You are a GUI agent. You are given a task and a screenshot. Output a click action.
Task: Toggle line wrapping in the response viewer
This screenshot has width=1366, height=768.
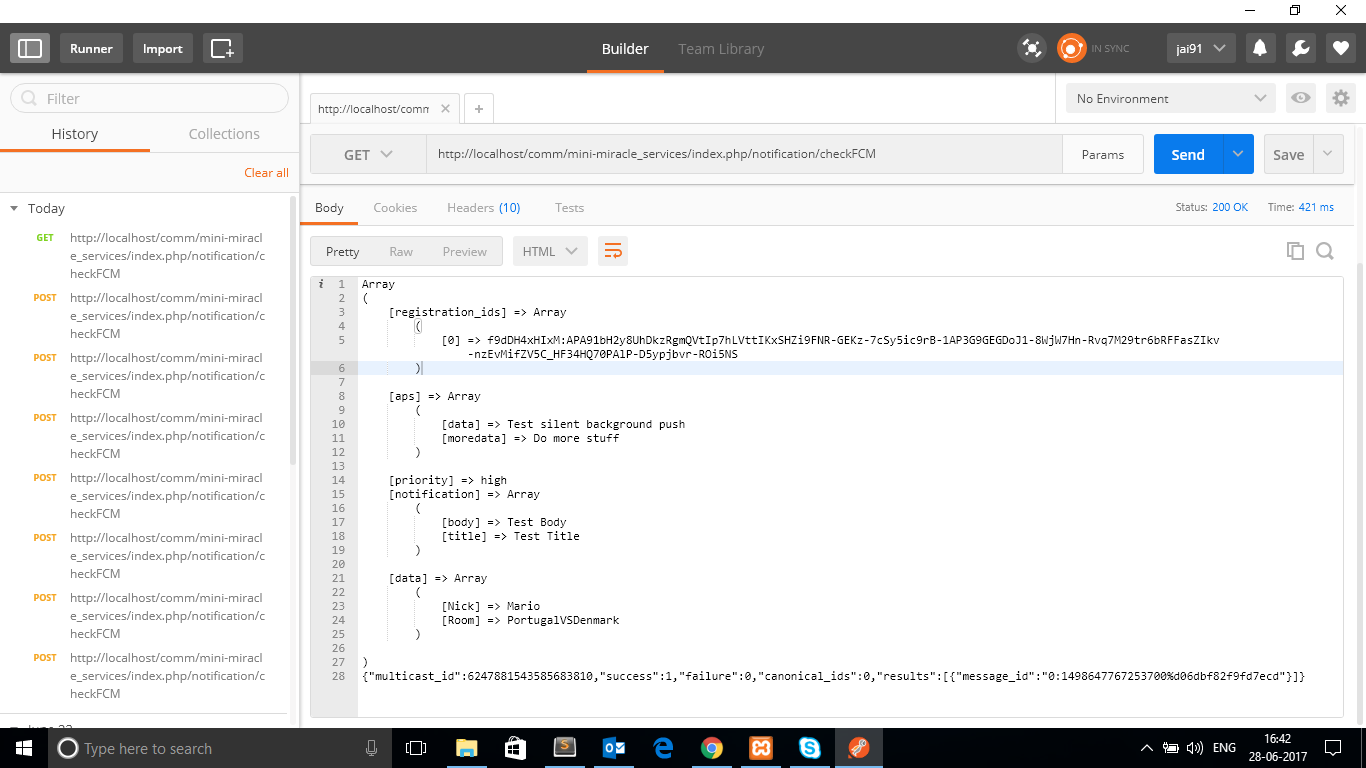click(x=613, y=251)
